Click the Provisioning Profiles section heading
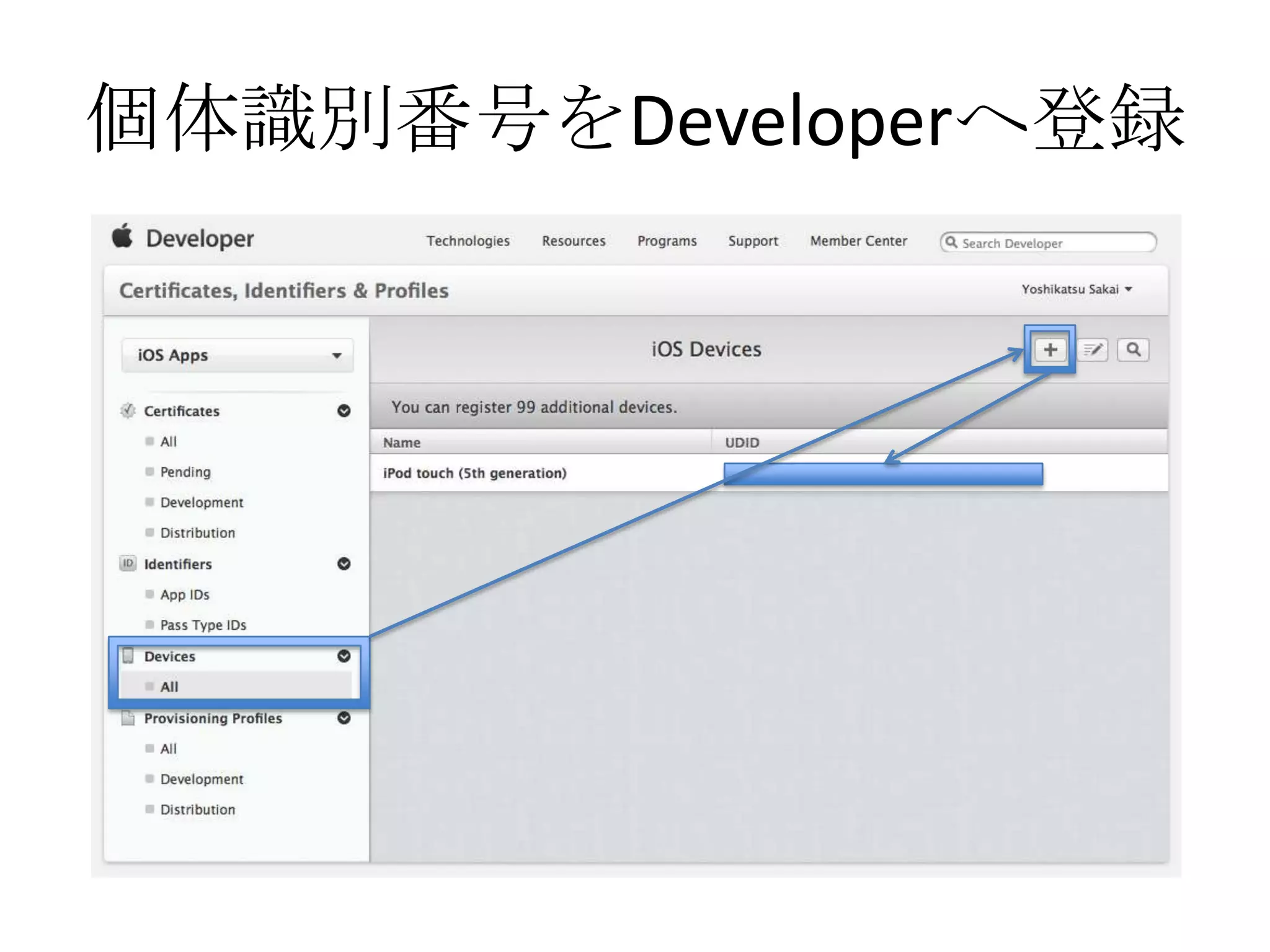This screenshot has width=1270, height=952. point(213,718)
